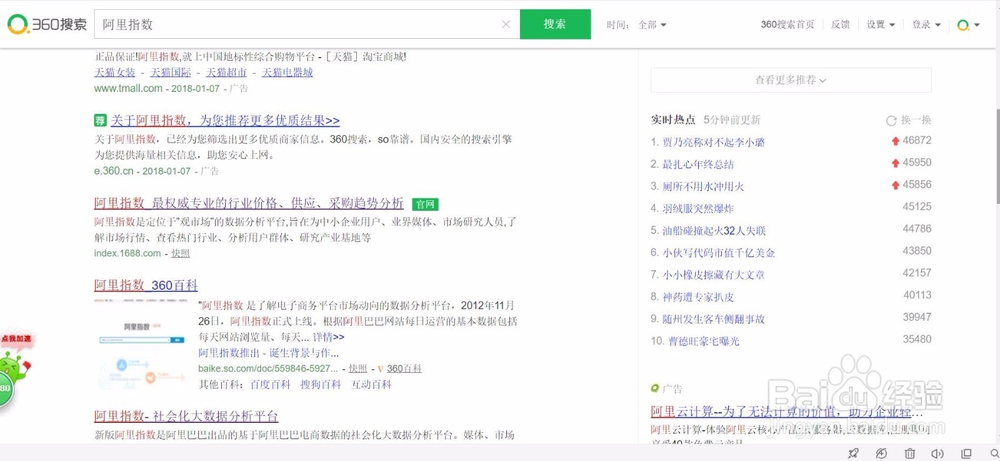Click the 换一换 text
Image resolution: width=1000 pixels, height=461 pixels.
tap(916, 120)
